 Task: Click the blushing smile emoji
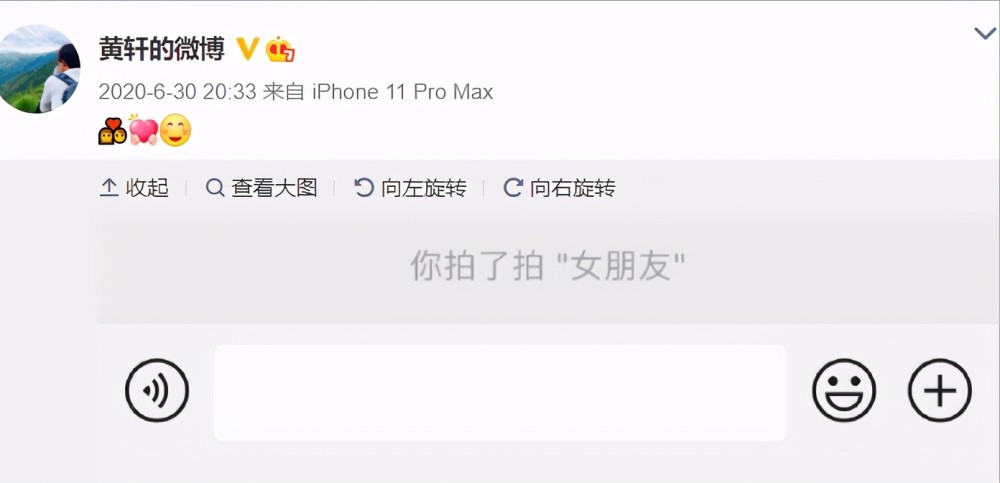coord(175,130)
